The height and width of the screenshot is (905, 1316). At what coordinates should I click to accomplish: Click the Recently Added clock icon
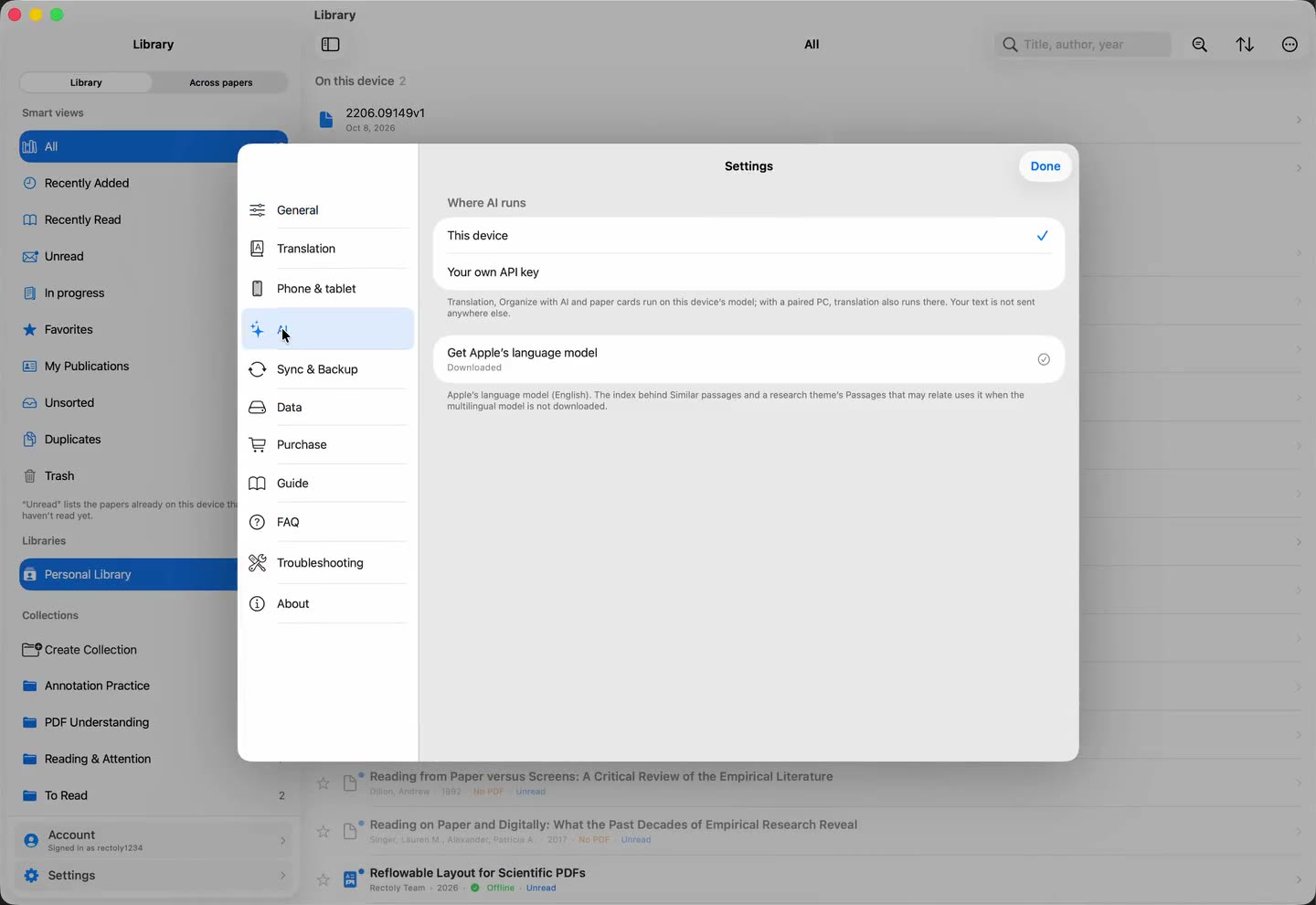(x=30, y=183)
